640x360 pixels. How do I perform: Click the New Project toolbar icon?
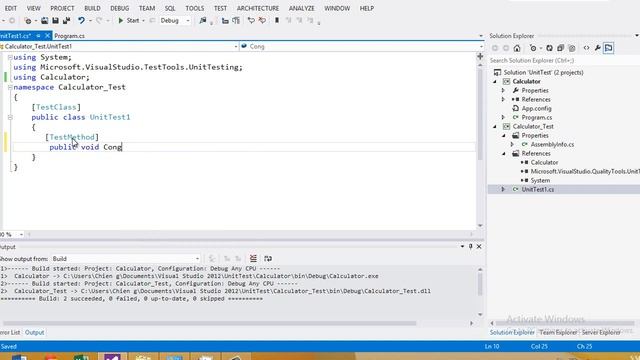pos(28,20)
